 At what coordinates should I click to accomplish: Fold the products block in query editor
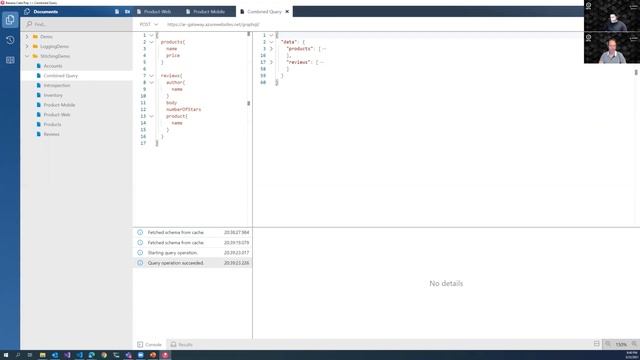tap(151, 42)
